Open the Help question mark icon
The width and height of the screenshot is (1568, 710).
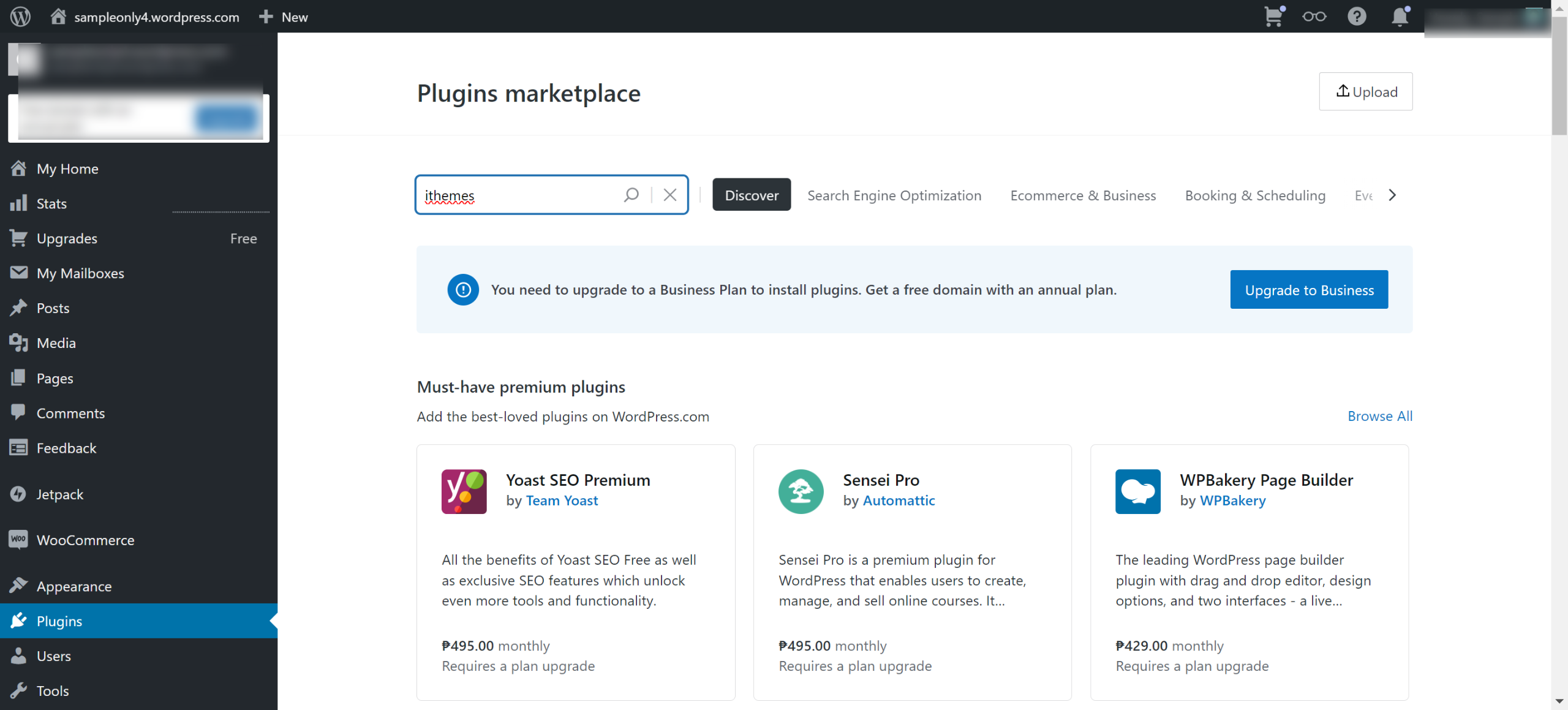(x=1357, y=17)
